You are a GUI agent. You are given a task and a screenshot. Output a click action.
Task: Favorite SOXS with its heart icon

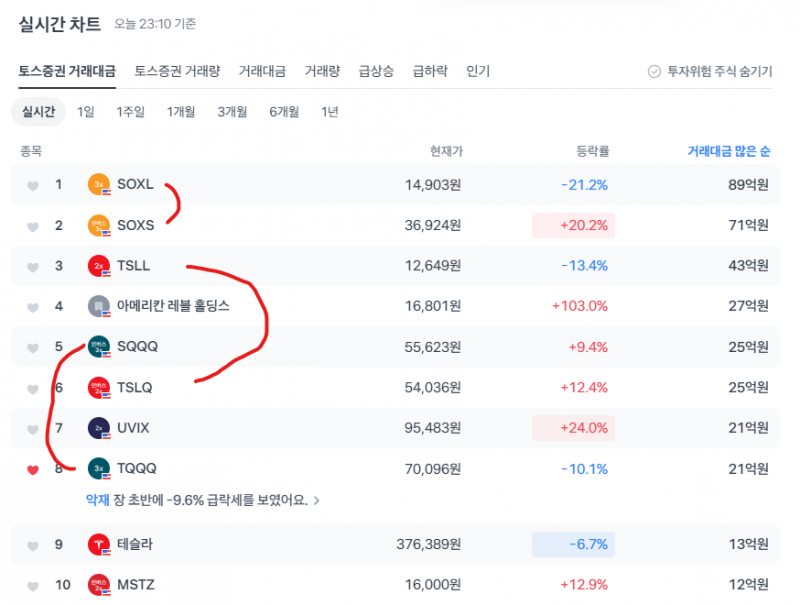[33, 226]
